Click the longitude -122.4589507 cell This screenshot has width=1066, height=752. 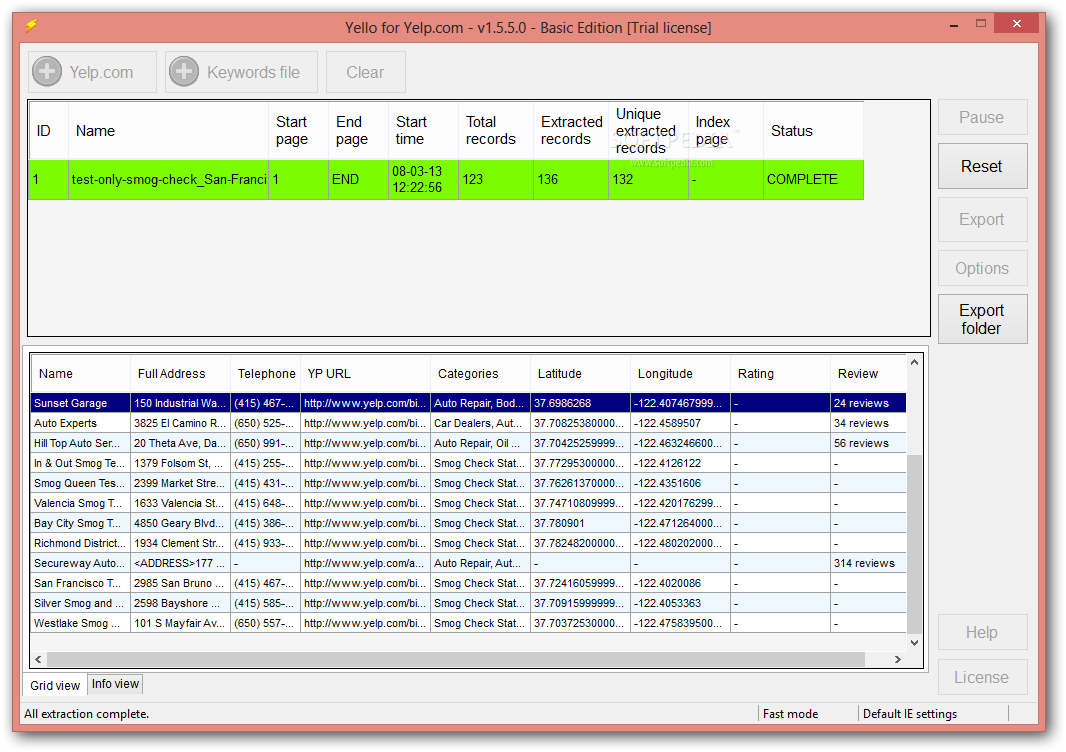pos(680,423)
